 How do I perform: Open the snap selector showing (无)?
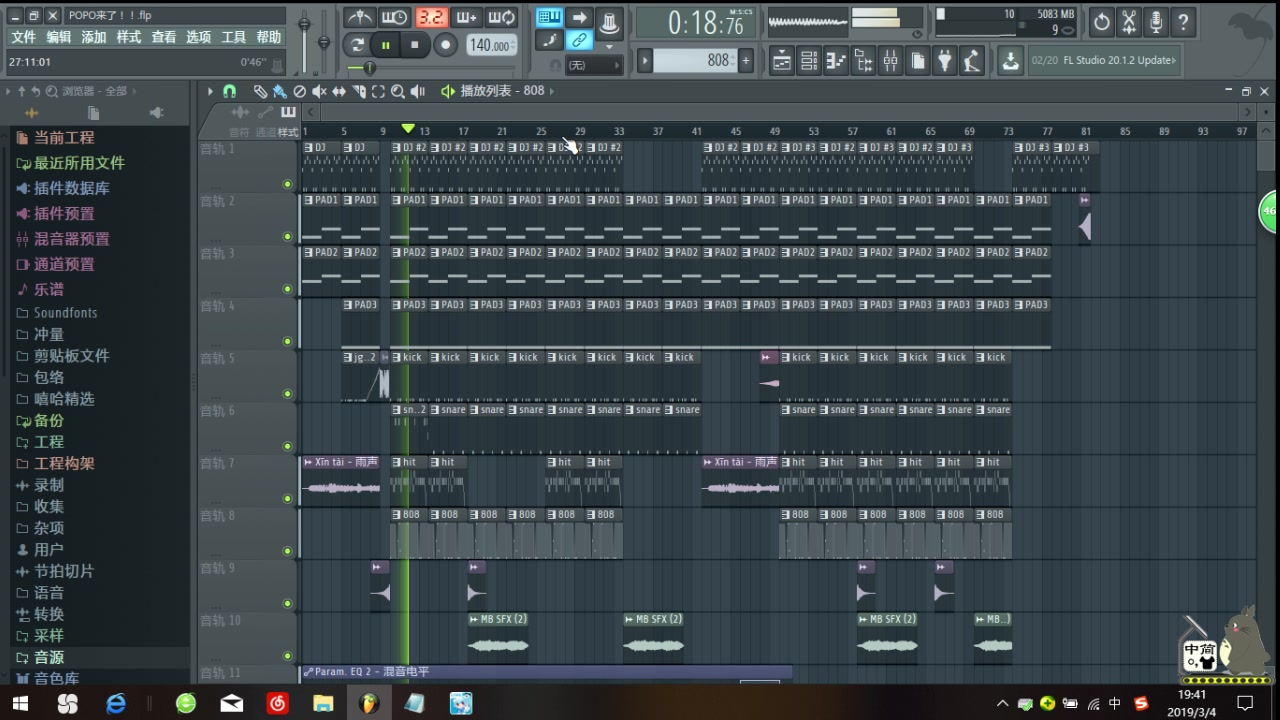[594, 65]
